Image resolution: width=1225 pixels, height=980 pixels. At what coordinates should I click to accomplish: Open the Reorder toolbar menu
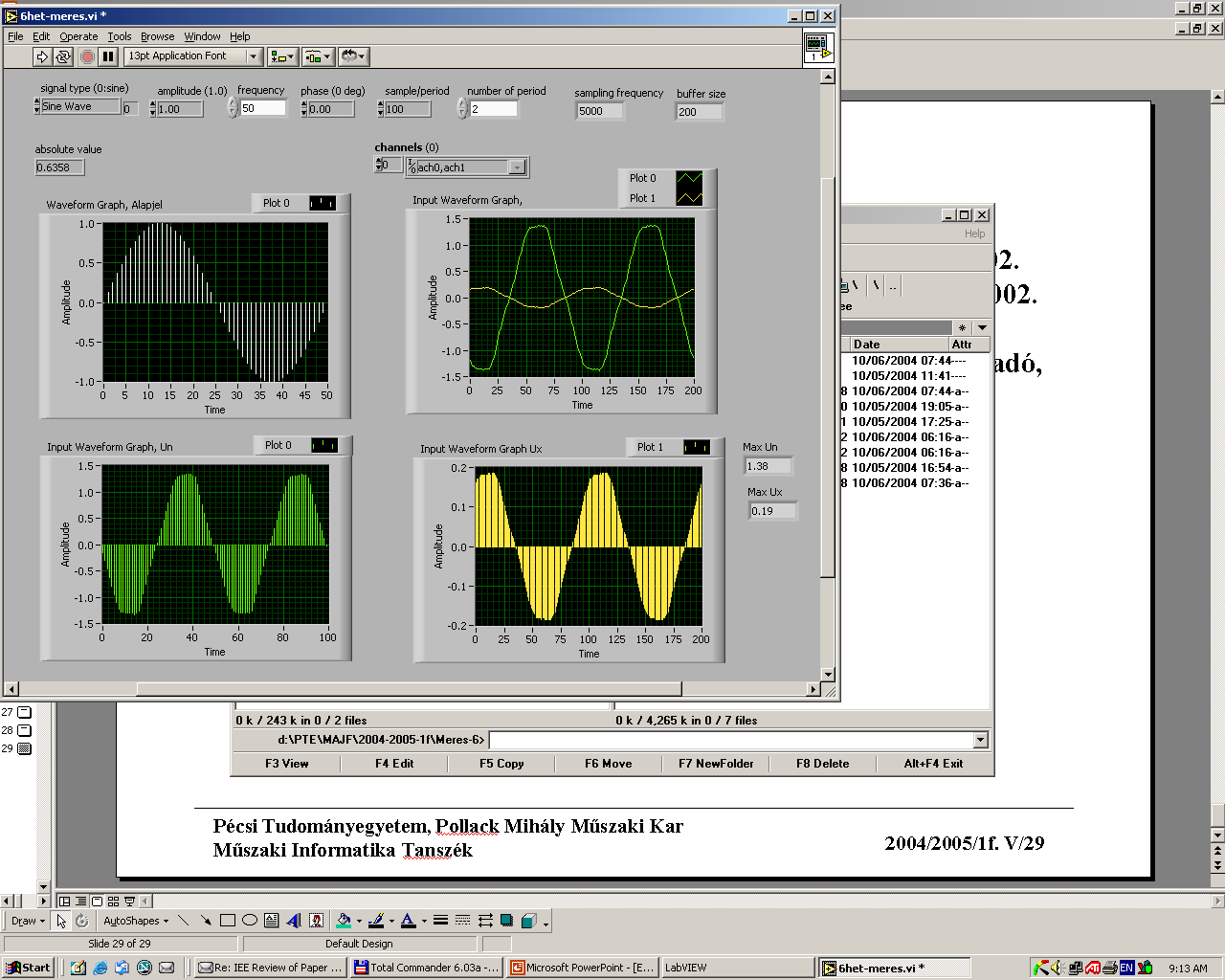pos(353,56)
